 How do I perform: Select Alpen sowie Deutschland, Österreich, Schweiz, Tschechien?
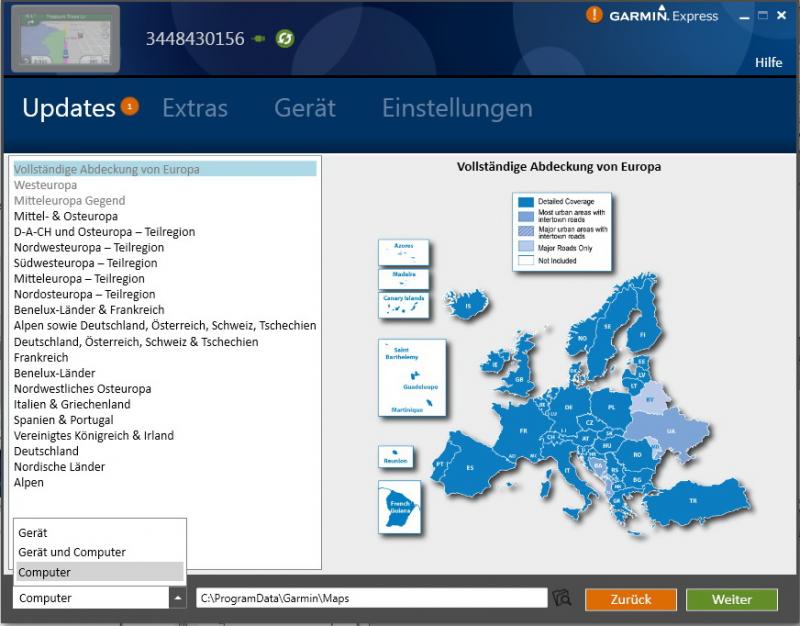pos(165,325)
